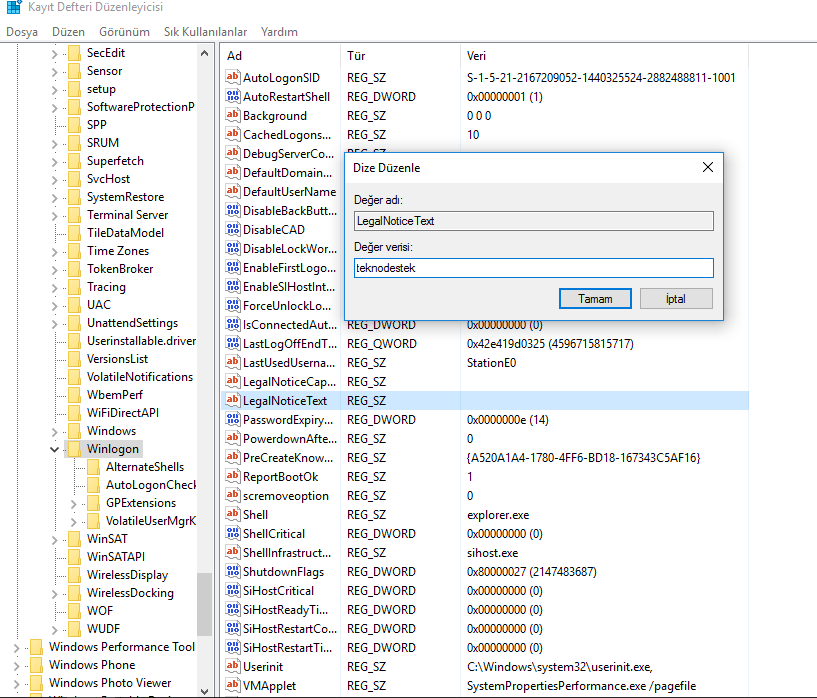The width and height of the screenshot is (817, 698).
Task: Expand the GPExtensions subkey
Action: click(74, 503)
